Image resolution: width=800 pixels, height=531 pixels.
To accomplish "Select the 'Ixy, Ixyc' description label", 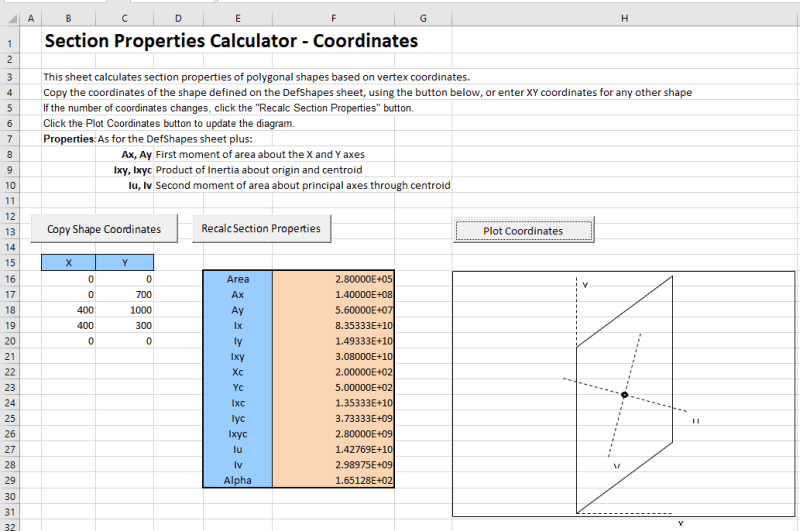I will 133,170.
